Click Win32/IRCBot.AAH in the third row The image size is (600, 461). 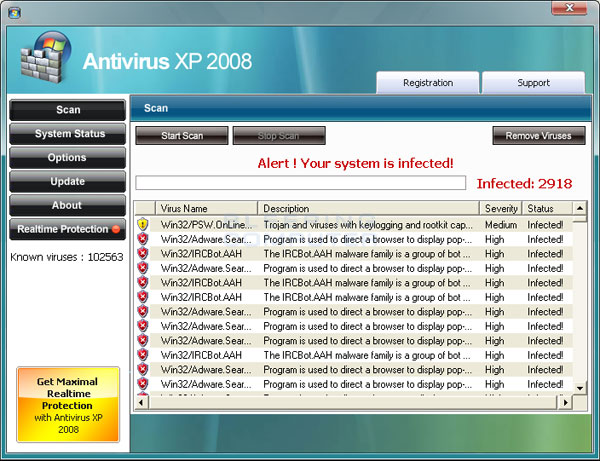coord(201,254)
